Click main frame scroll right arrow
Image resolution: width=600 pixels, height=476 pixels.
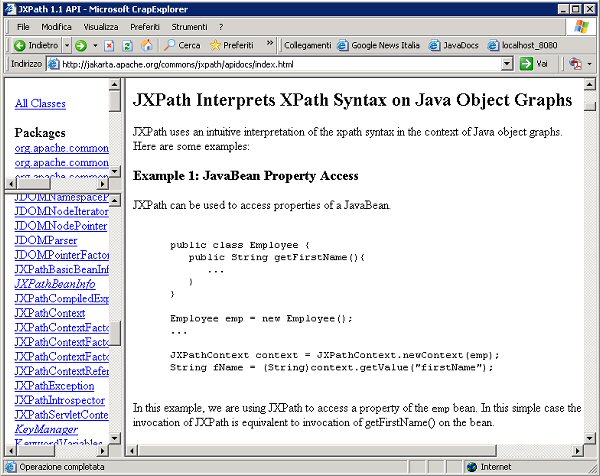tap(578, 451)
